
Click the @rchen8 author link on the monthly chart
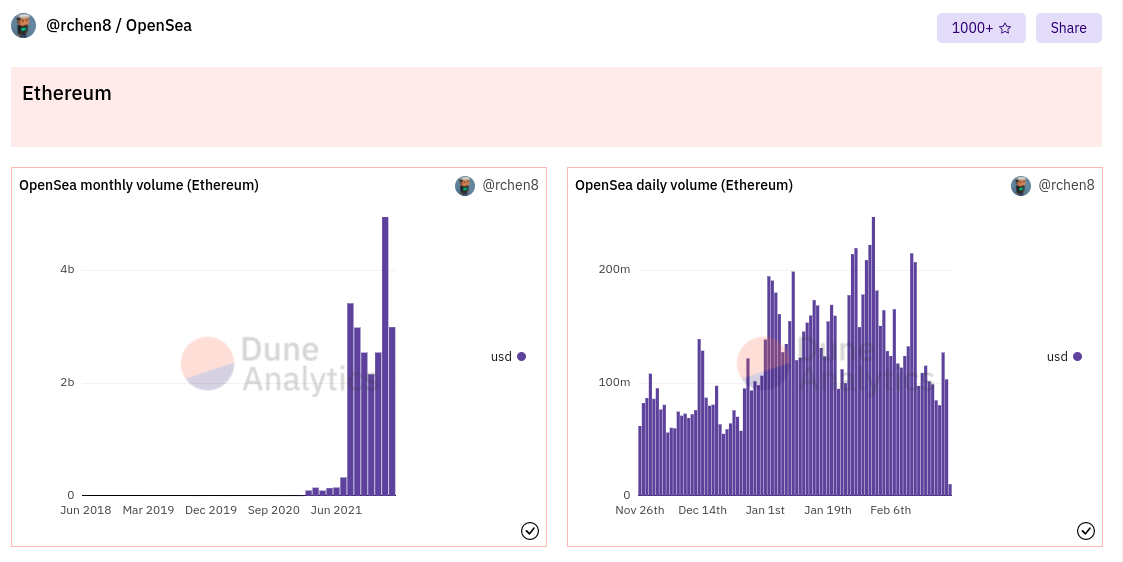coord(510,185)
